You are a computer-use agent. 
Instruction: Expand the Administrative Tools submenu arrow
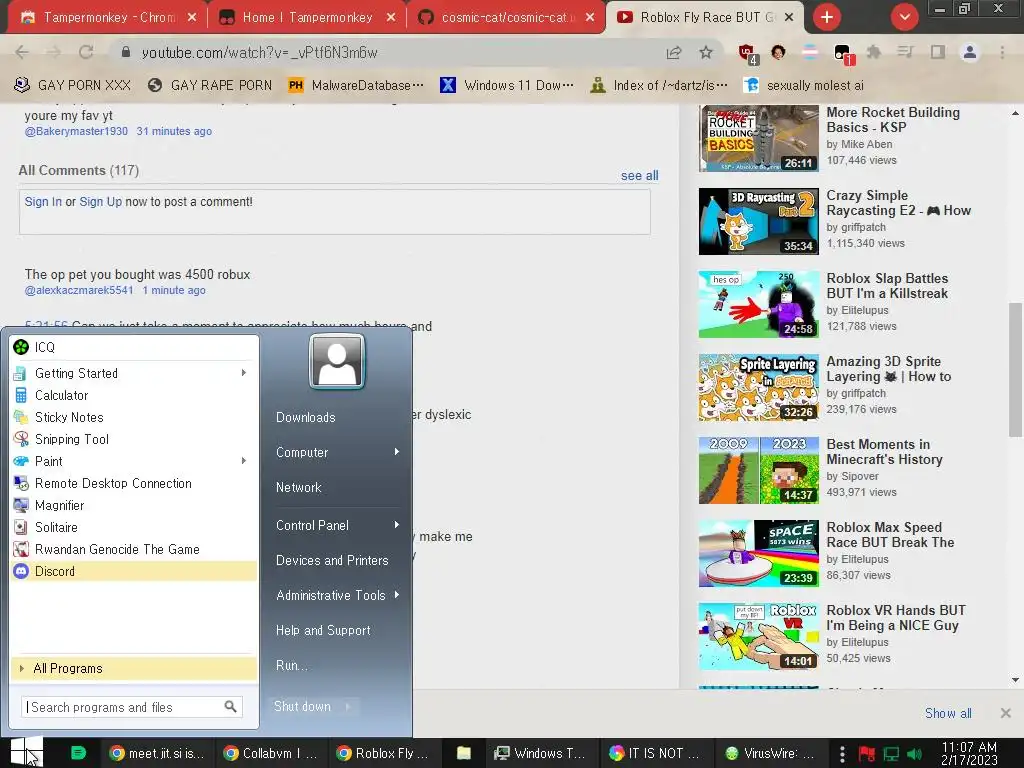396,595
